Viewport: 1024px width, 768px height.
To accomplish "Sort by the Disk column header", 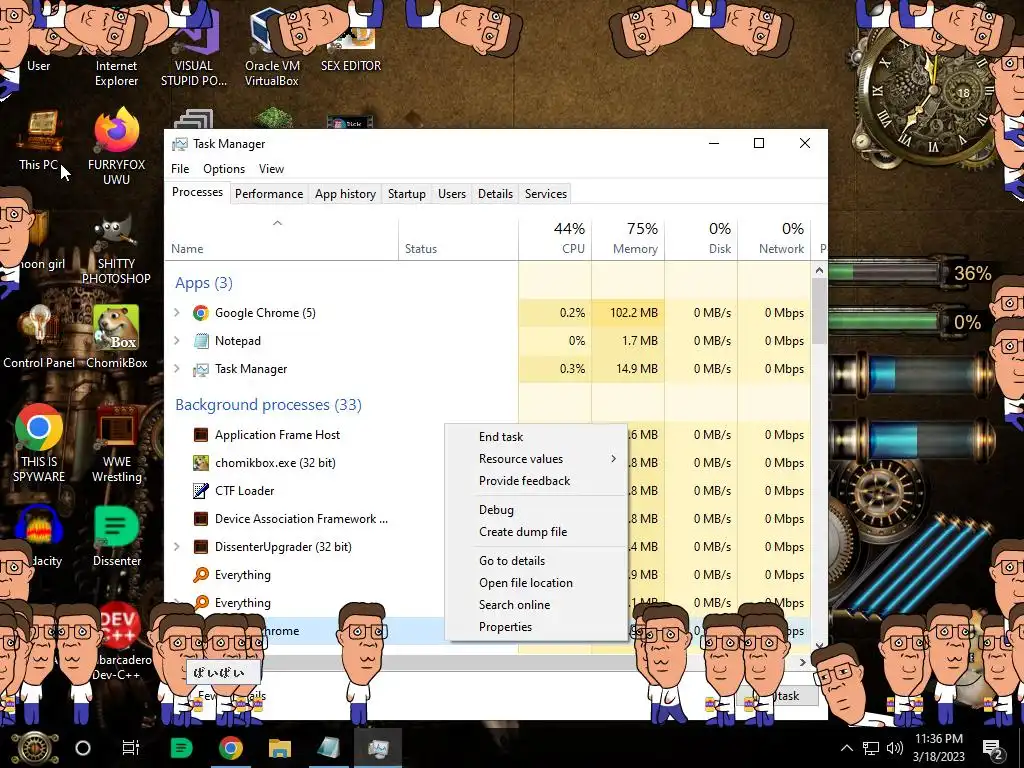I will 701,238.
